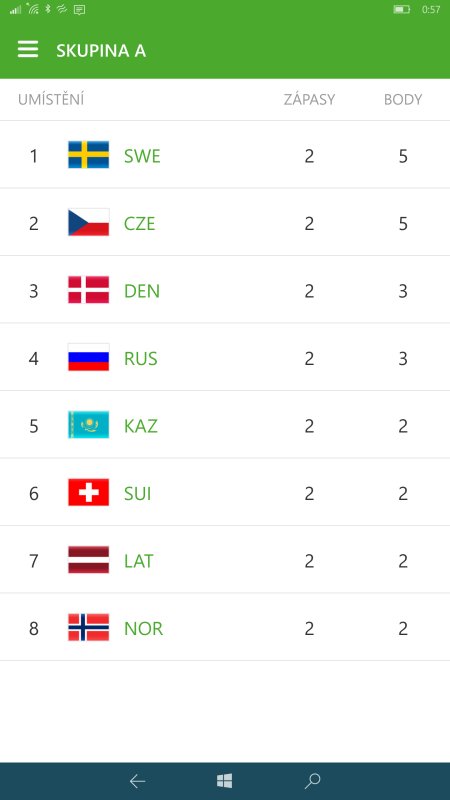Tap the Denmark flag icon

click(x=89, y=290)
